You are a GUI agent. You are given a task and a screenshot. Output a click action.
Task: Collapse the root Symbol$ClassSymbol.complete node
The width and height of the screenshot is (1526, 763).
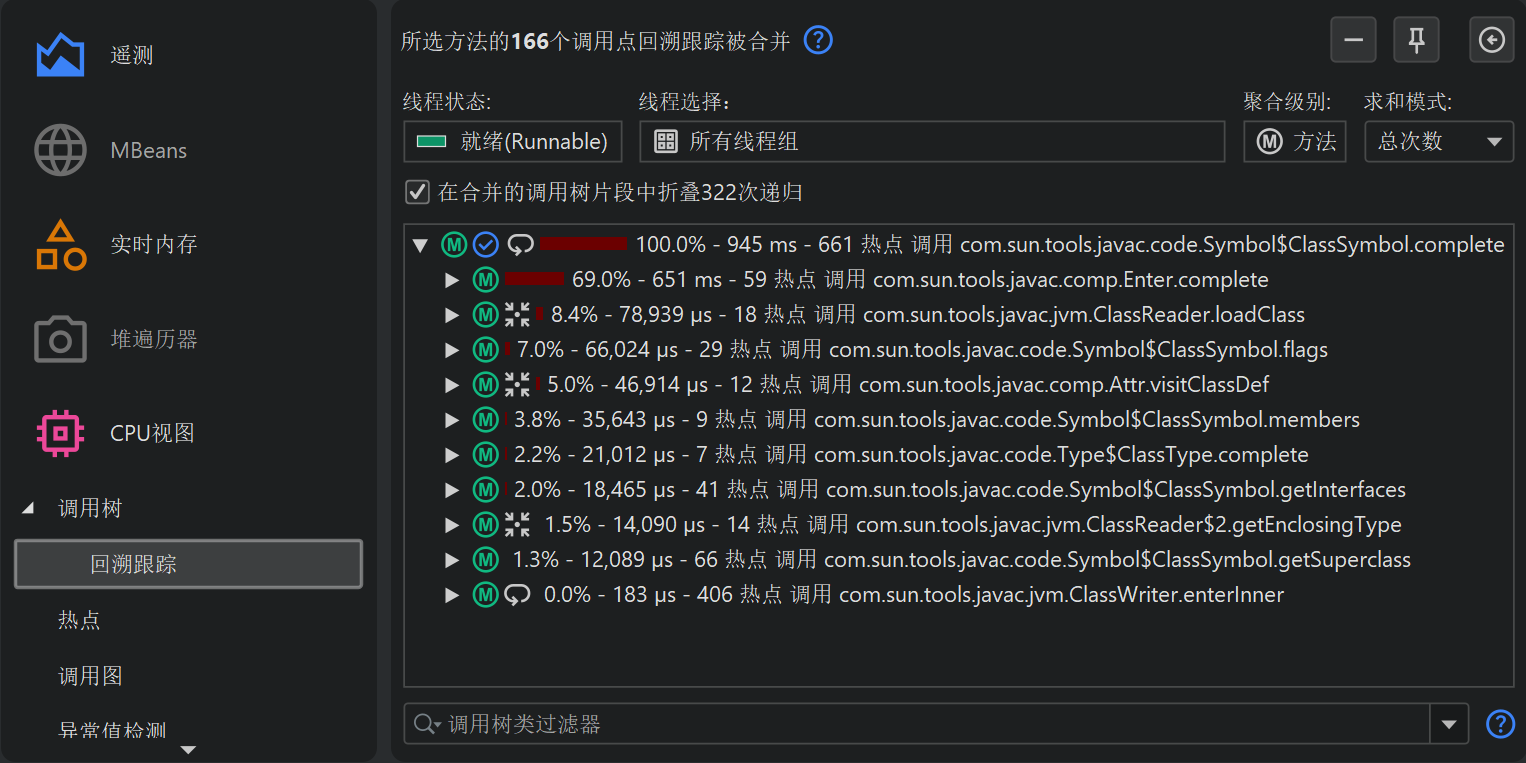pyautogui.click(x=420, y=245)
